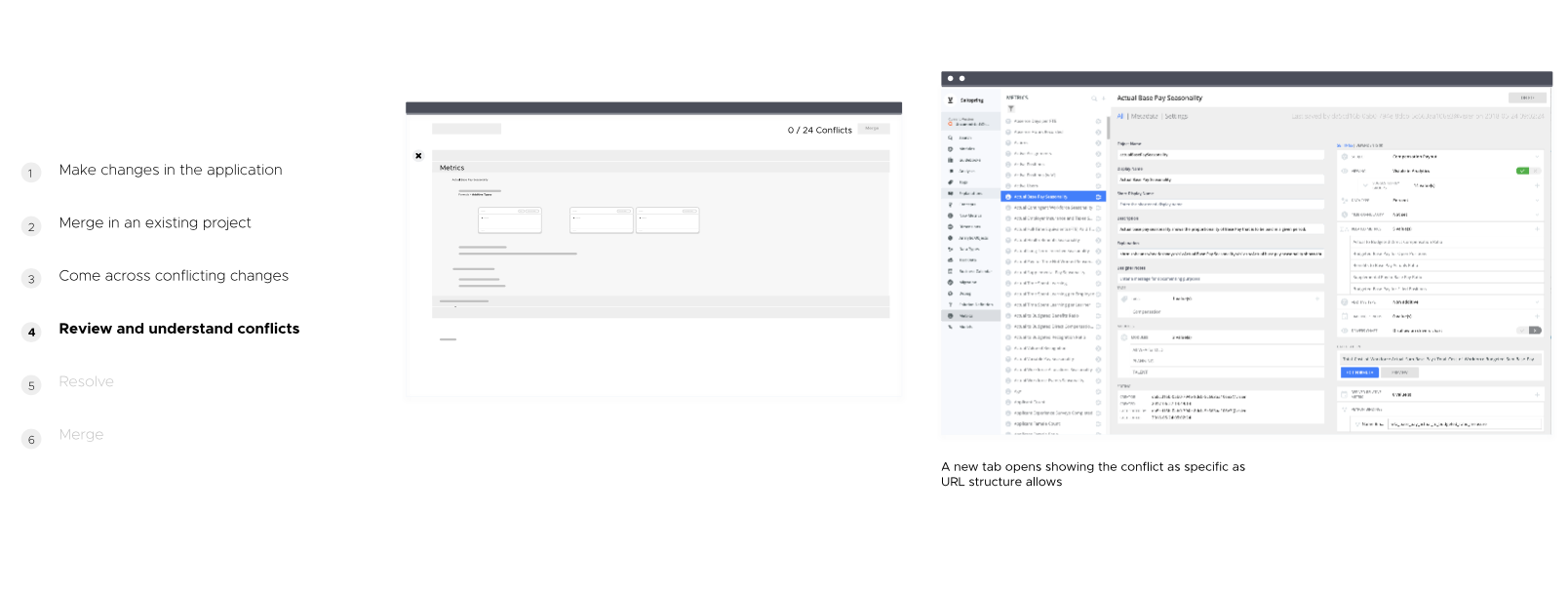Screen dimensions: 1568x592
Task: Click the circle icon before selected Actual Base Pay Seasonality item
Action: pyautogui.click(x=1008, y=197)
